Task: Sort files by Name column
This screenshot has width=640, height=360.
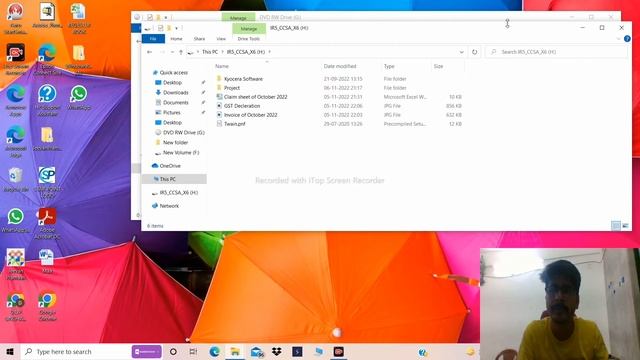Action: point(222,66)
